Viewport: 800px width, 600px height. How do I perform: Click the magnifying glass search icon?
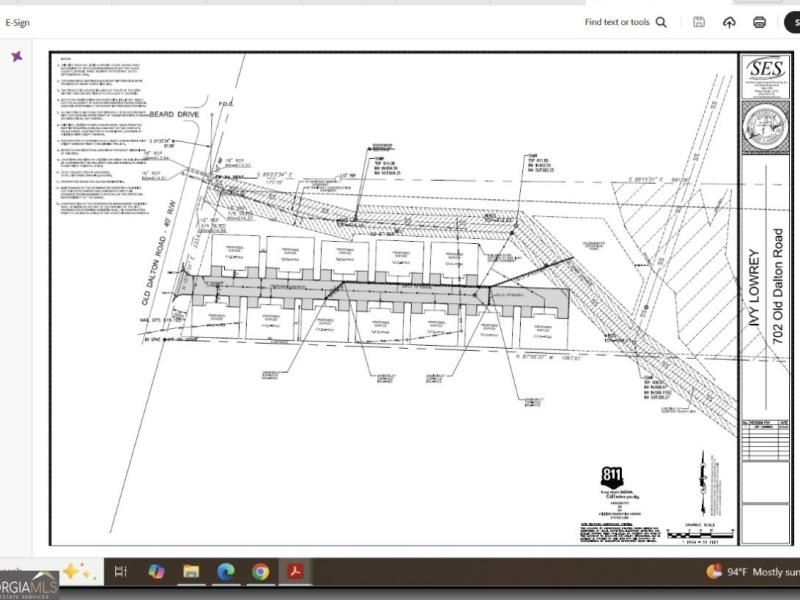[x=661, y=22]
